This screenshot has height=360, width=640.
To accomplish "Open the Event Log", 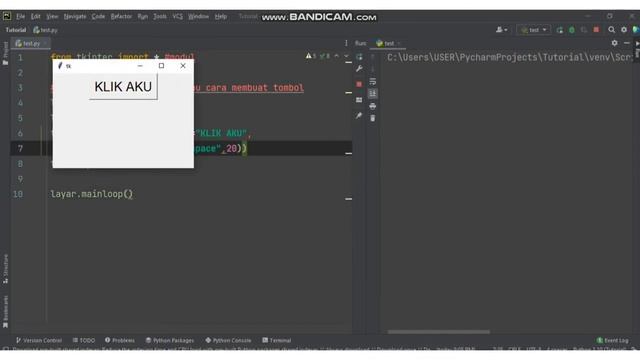I will 612,340.
